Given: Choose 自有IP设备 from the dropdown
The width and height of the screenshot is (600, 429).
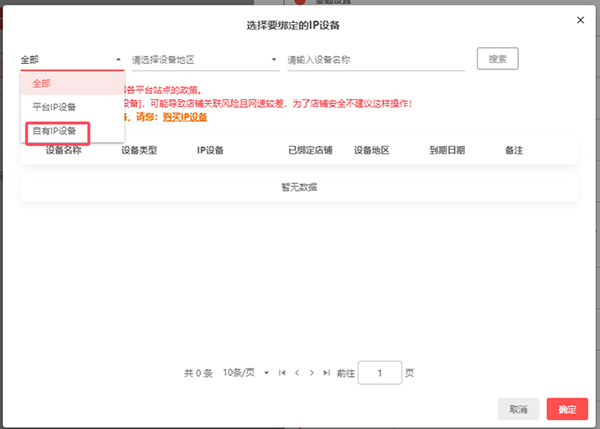Looking at the screenshot, I should (58, 131).
